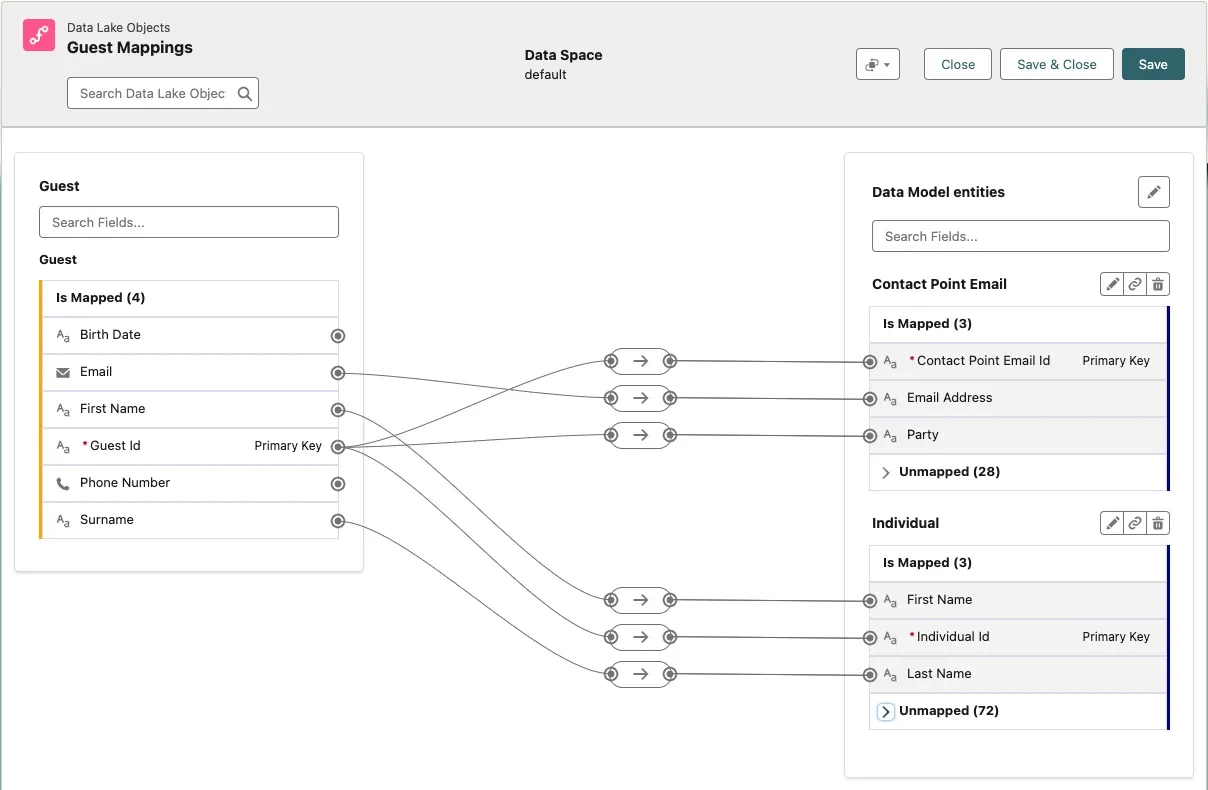Click the Save & Close button
The height and width of the screenshot is (790, 1208).
(1056, 64)
